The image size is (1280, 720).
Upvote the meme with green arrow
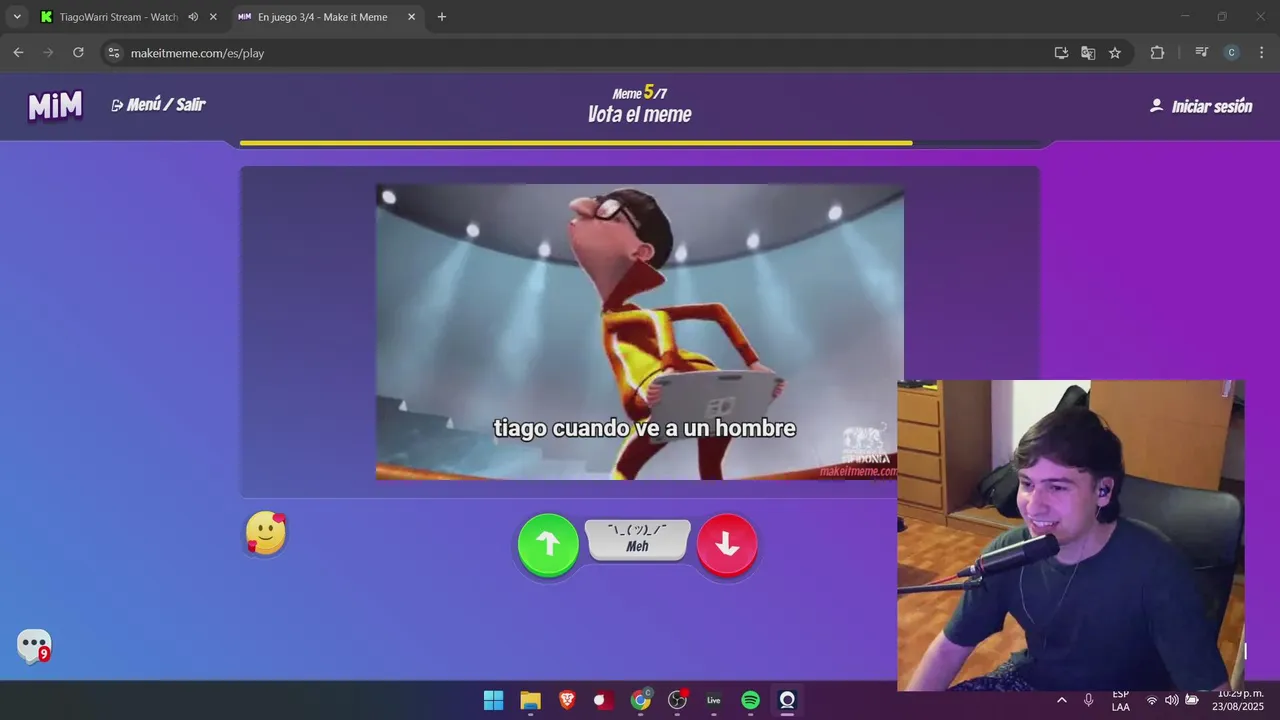click(548, 545)
